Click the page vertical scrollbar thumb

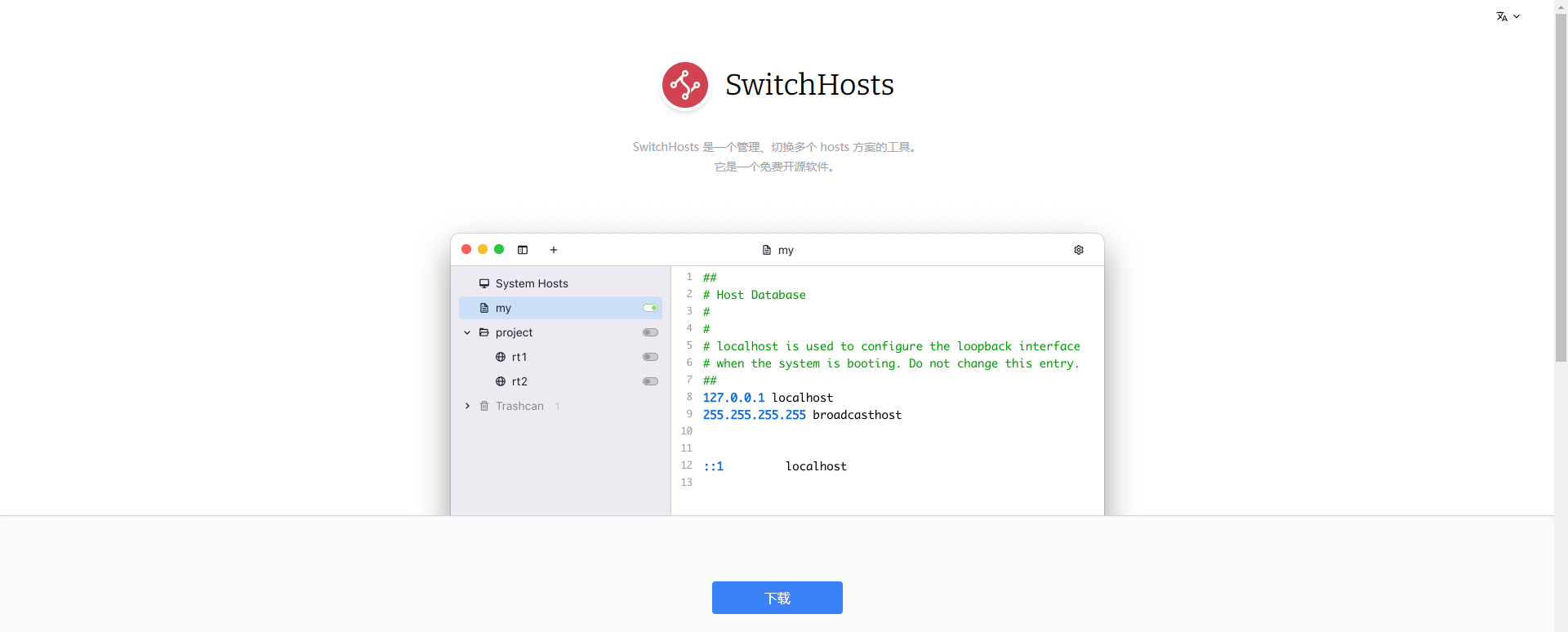click(1561, 187)
